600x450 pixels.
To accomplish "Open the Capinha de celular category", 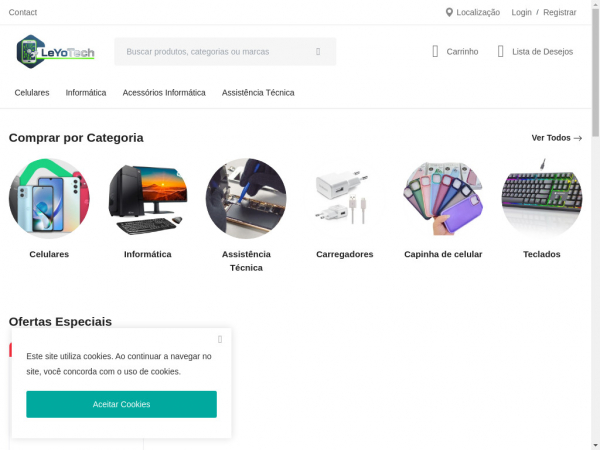I will pyautogui.click(x=443, y=198).
